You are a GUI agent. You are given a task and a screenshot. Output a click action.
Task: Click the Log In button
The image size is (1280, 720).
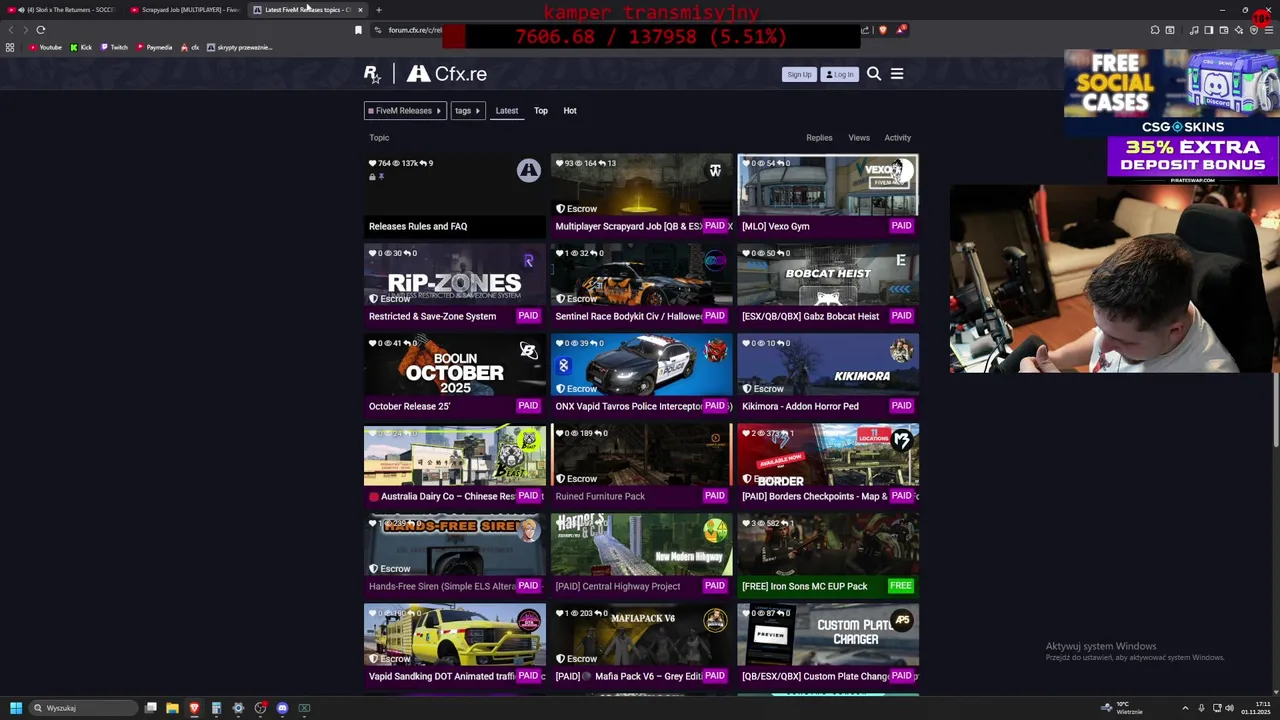pyautogui.click(x=839, y=74)
